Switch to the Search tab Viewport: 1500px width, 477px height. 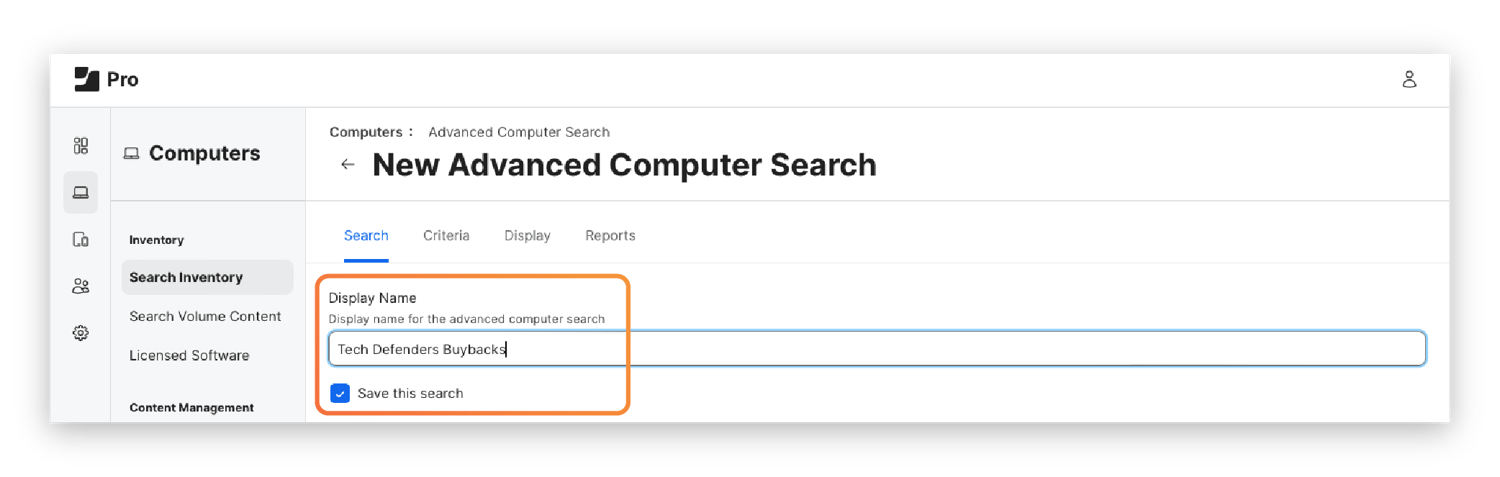pos(366,236)
